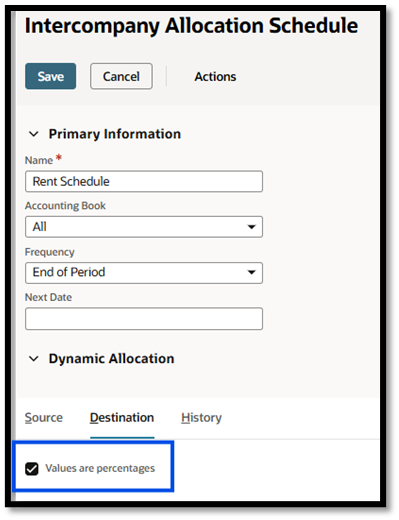Open the Accounting Book 'All' combo box
This screenshot has height=520, width=399.
point(144,227)
